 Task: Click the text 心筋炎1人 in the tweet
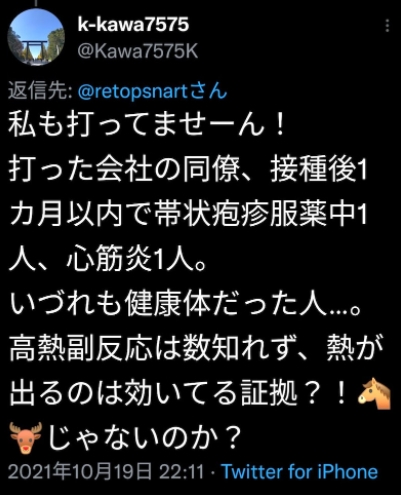[128, 260]
